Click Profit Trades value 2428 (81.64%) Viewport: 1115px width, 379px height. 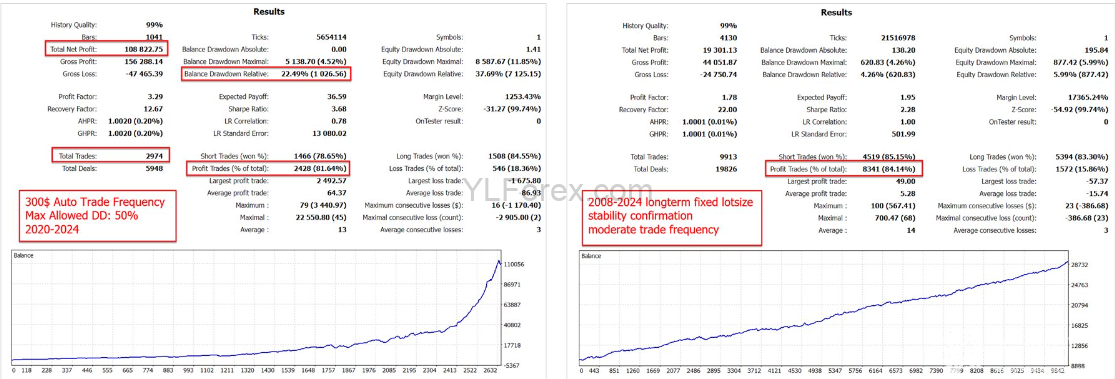(320, 168)
